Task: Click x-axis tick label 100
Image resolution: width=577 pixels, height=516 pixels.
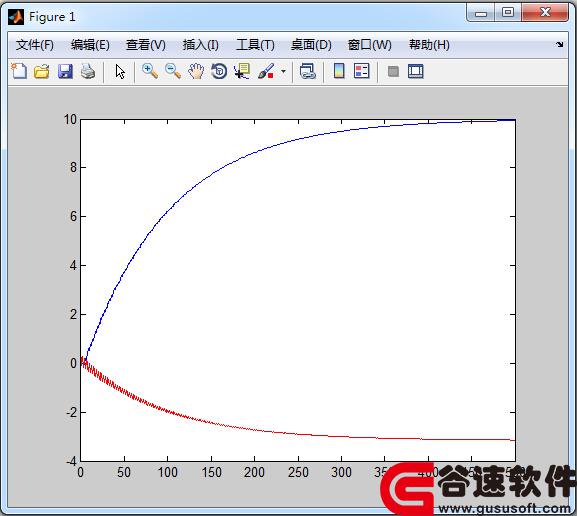Action: pyautogui.click(x=168, y=473)
